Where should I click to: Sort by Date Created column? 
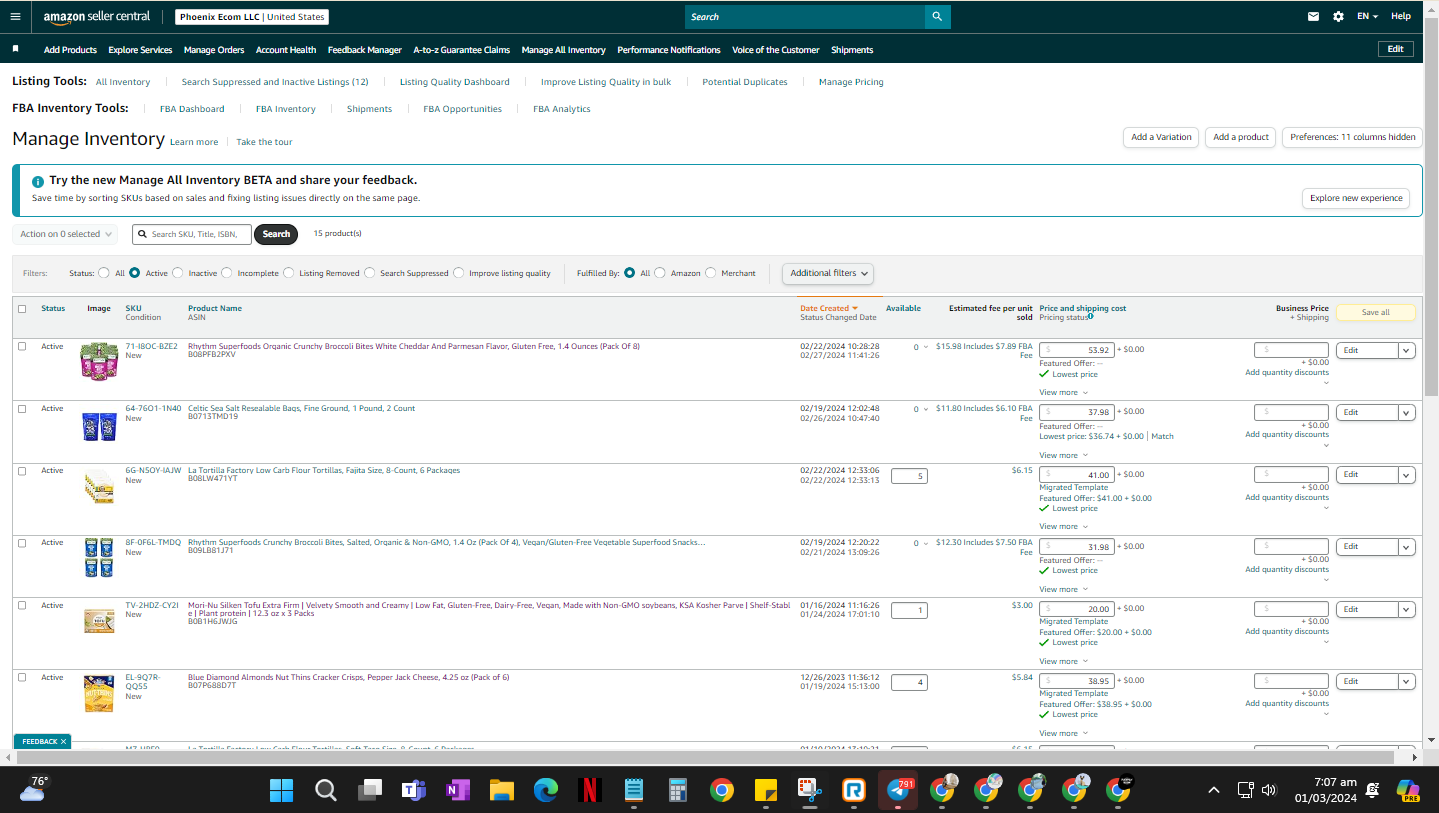click(x=829, y=308)
